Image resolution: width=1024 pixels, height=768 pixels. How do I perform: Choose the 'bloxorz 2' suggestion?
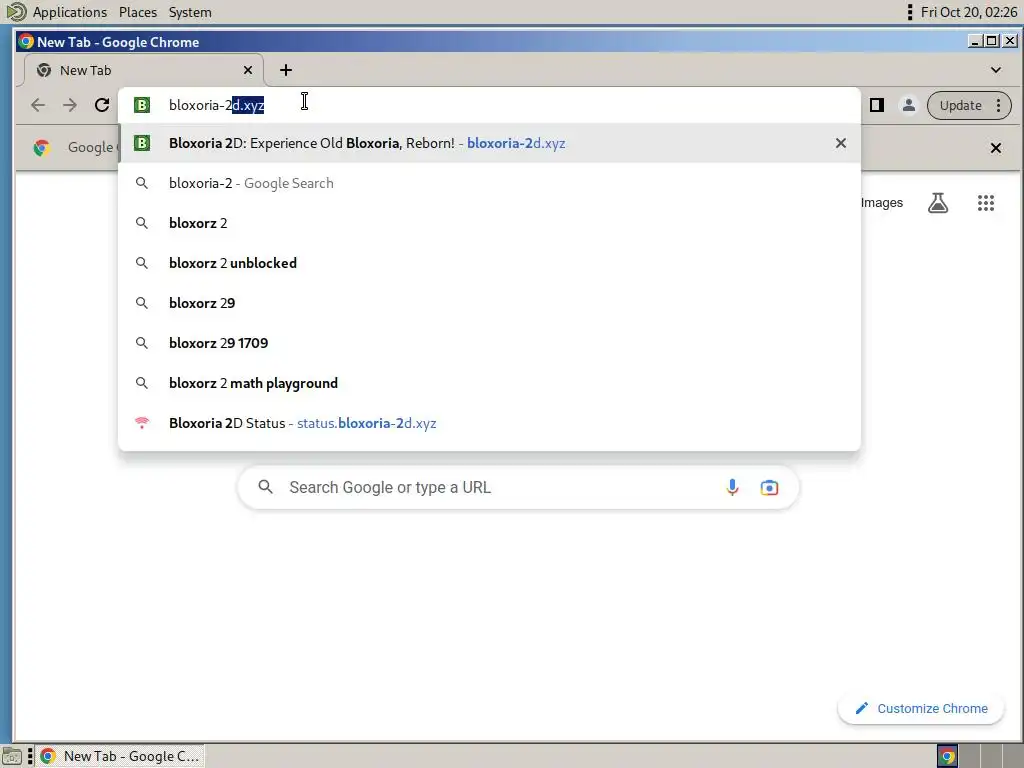coord(489,223)
